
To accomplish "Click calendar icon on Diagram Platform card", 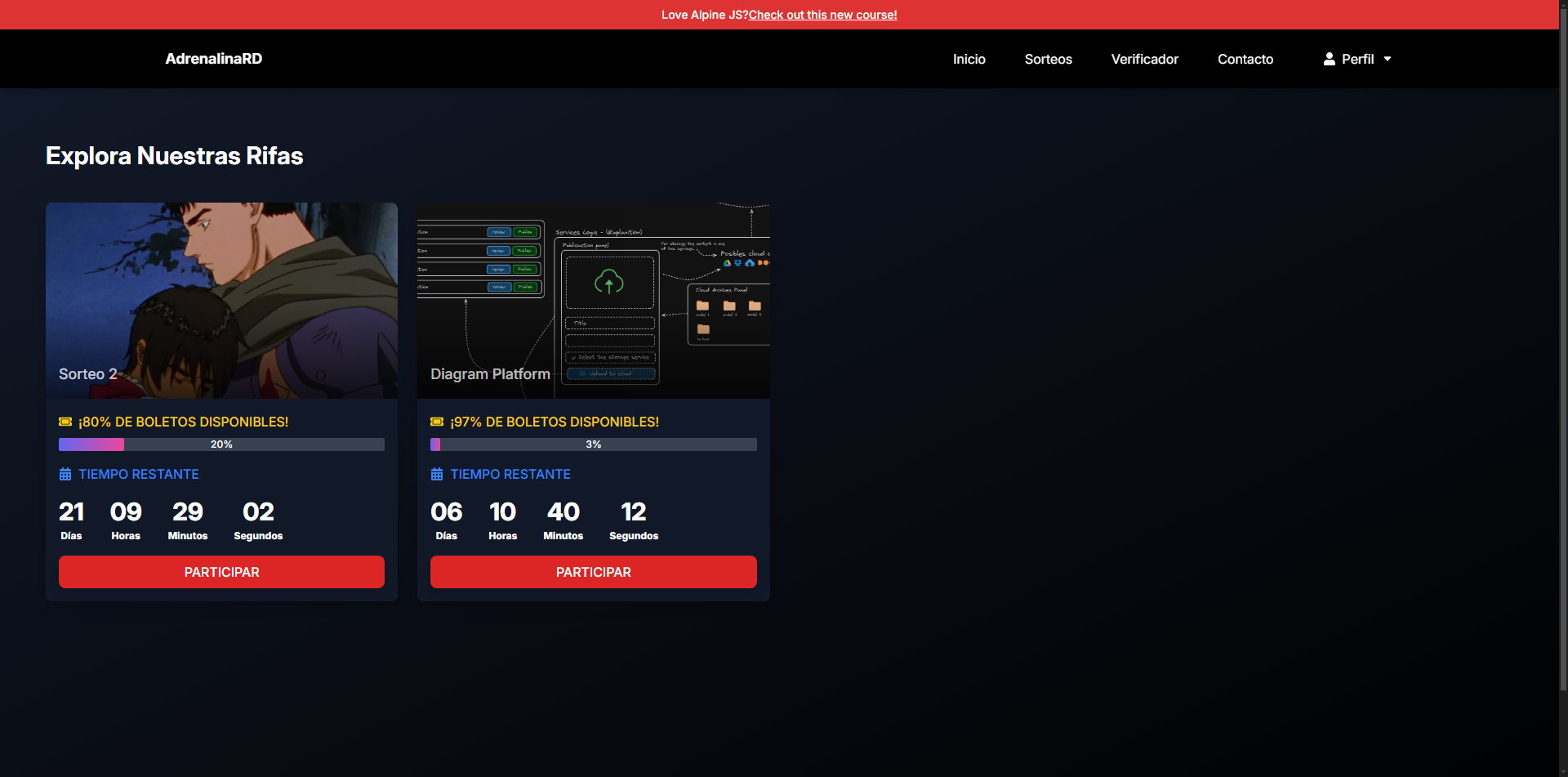I will (437, 474).
